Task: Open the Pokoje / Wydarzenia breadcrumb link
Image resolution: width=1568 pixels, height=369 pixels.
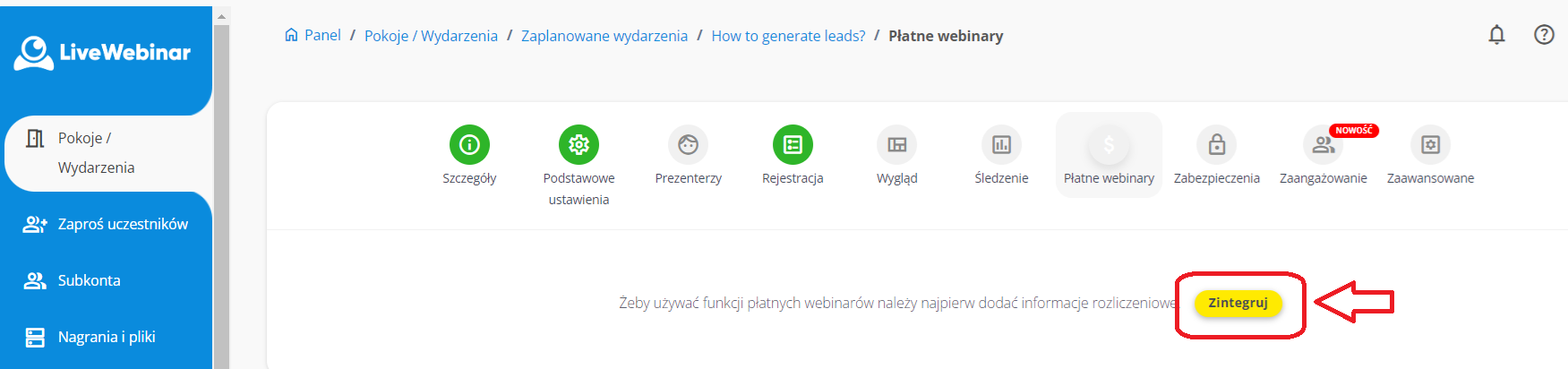Action: pyautogui.click(x=431, y=36)
